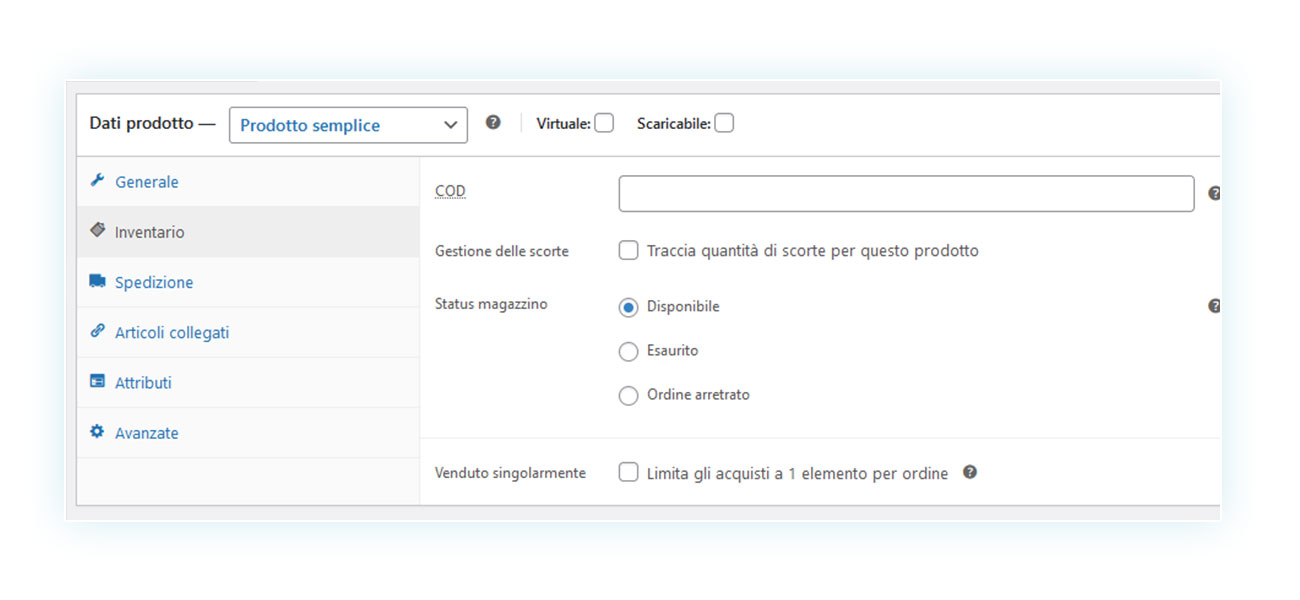Click the wrench icon beside Generale

(97, 181)
